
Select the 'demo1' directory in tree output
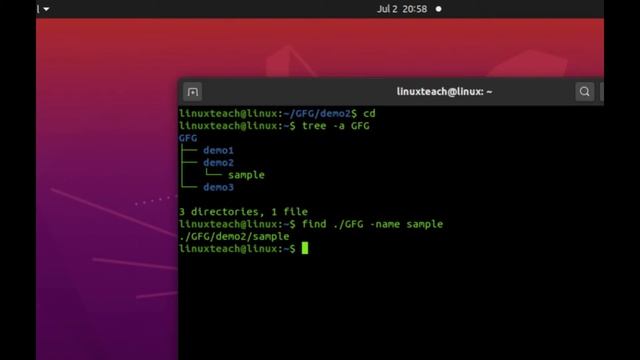tap(218, 150)
